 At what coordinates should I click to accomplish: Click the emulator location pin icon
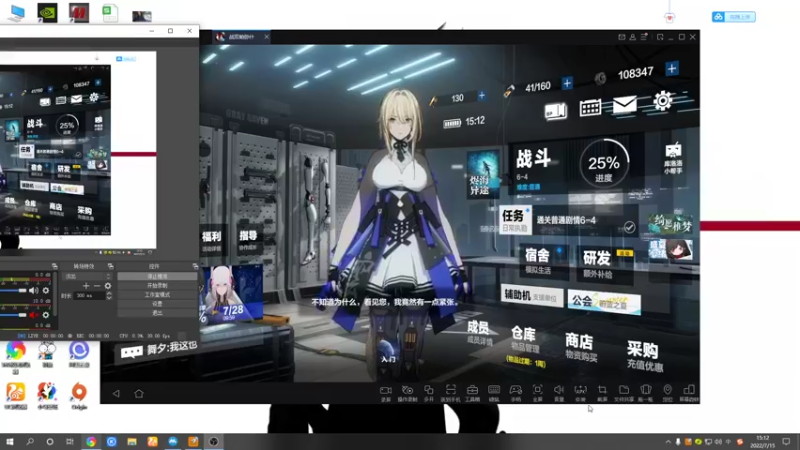pos(667,392)
